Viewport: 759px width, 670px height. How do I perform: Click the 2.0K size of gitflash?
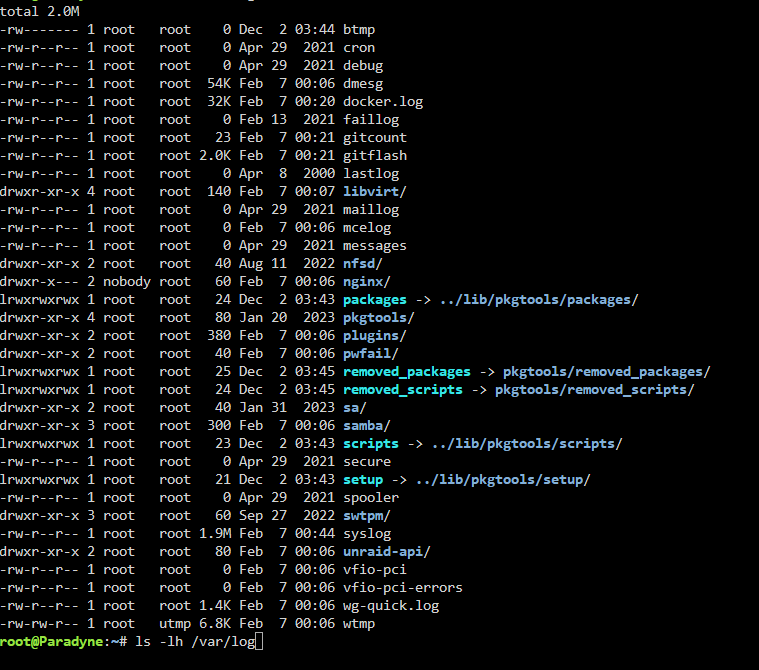click(215, 155)
